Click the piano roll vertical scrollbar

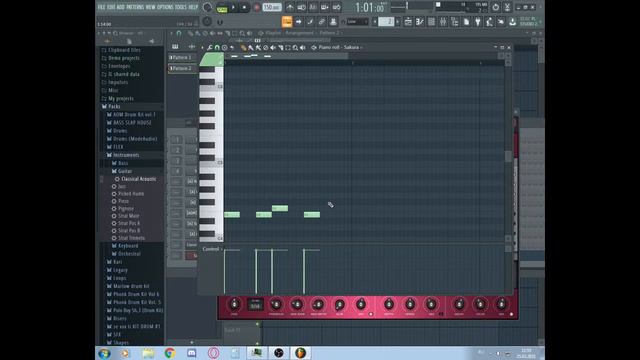[508, 156]
